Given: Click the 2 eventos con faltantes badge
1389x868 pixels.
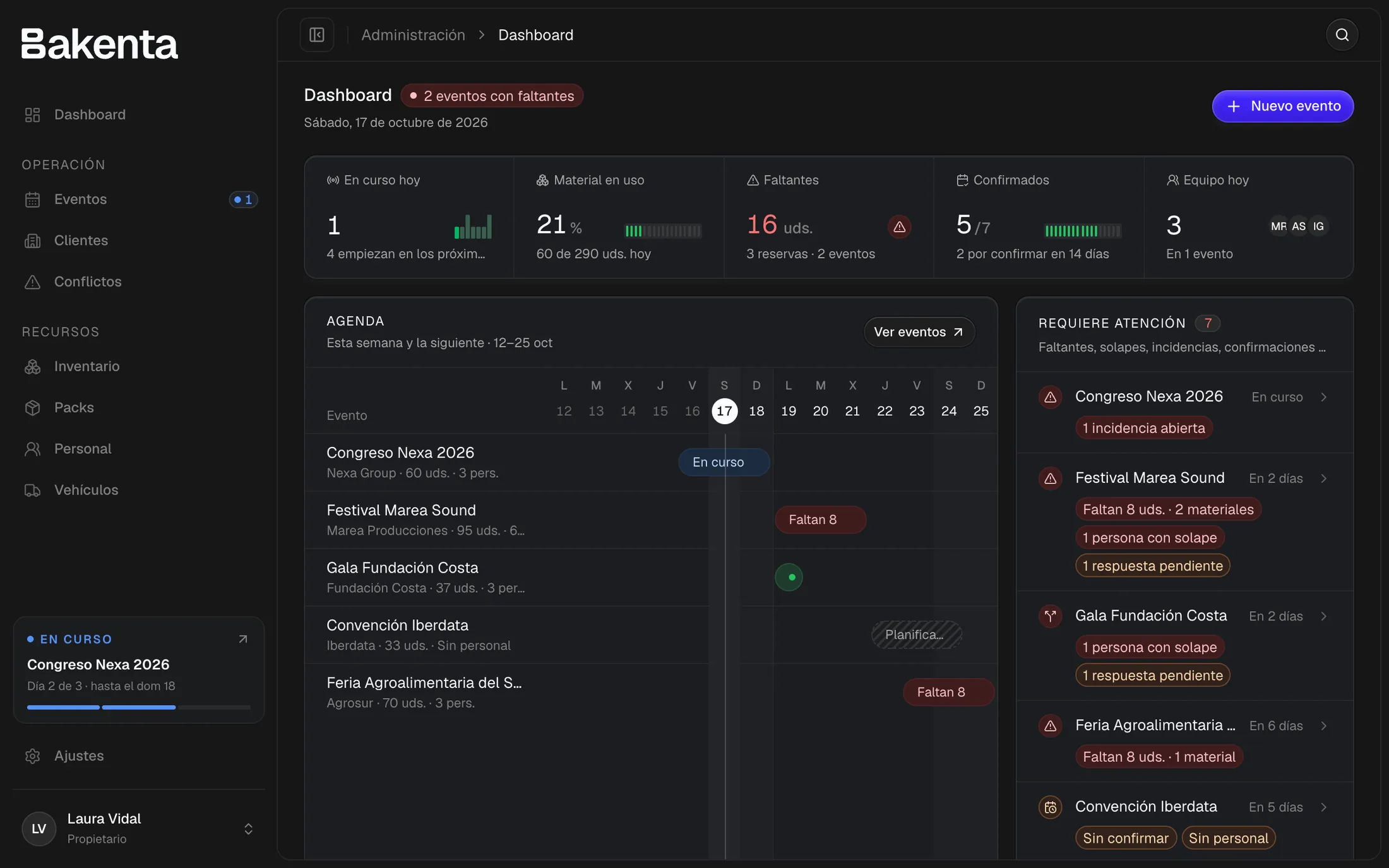Looking at the screenshot, I should 492,96.
